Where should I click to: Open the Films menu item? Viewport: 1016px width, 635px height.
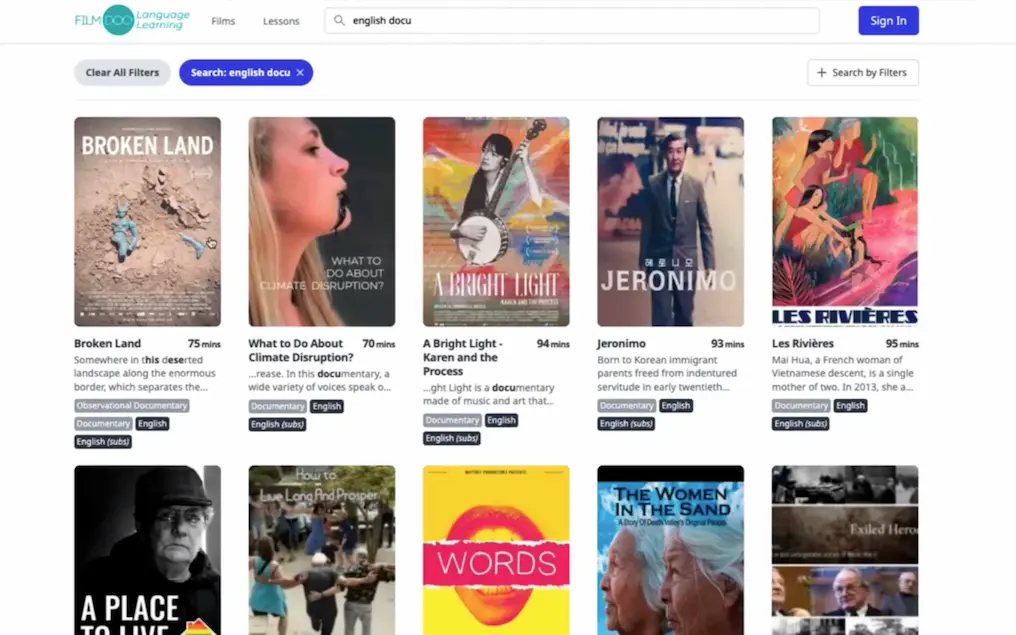tap(223, 21)
